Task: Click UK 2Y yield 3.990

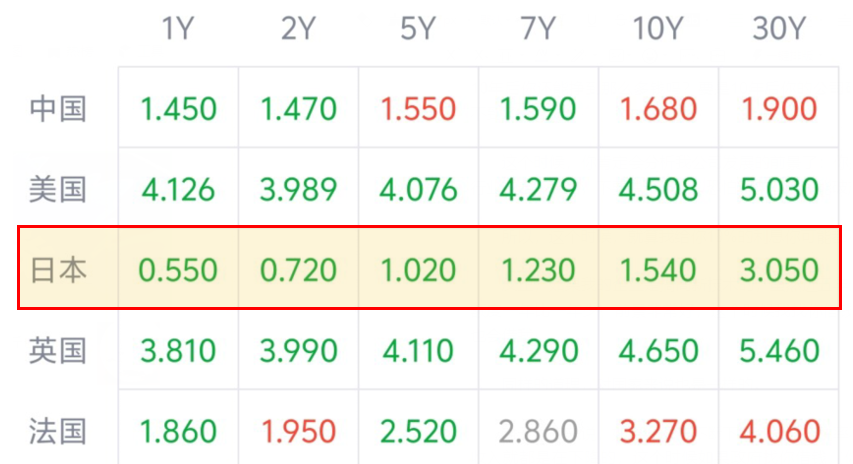Action: pos(299,351)
